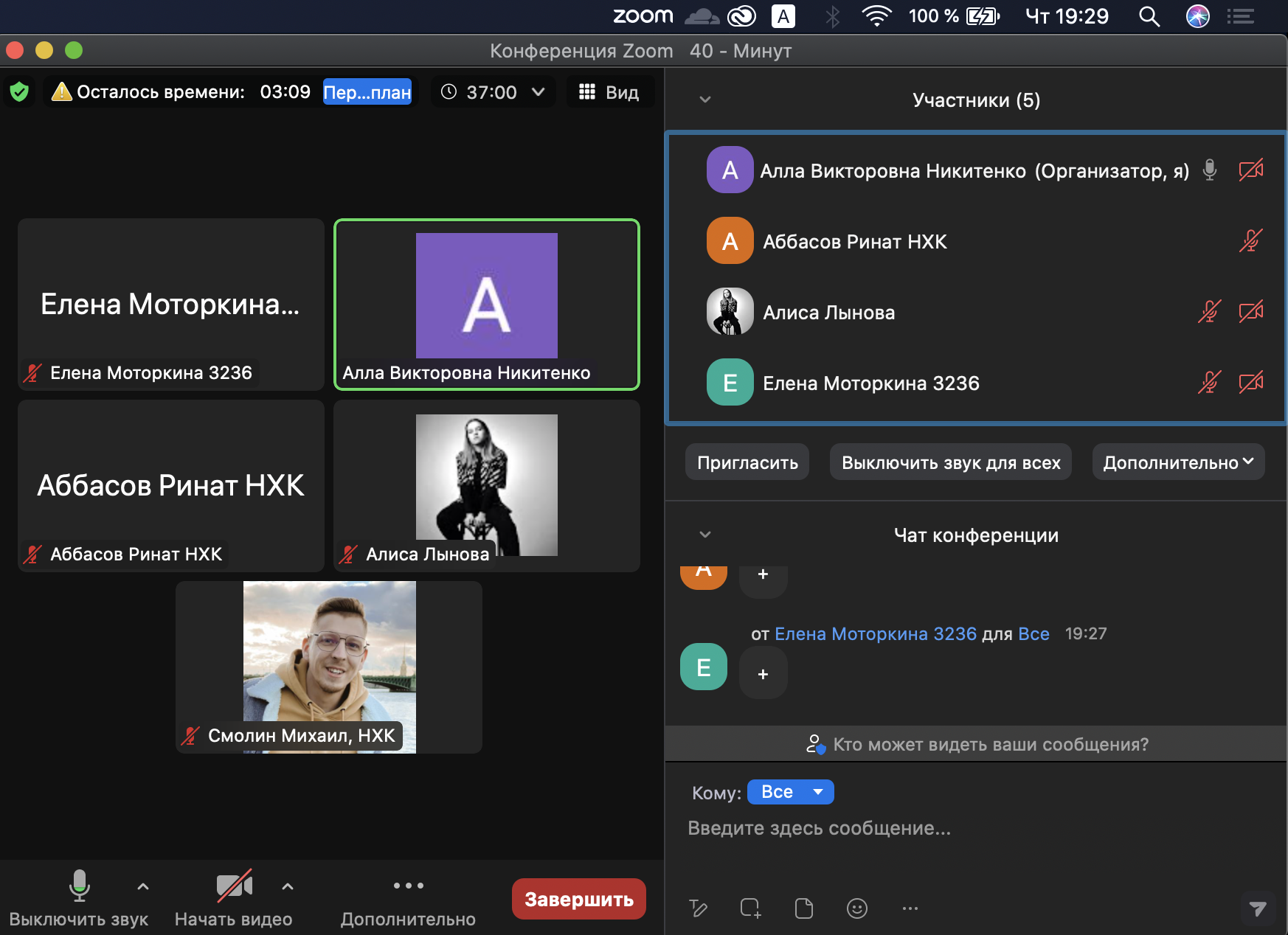Screen dimensions: 1288x935
Task: Click the chat message input field
Action: [x=976, y=828]
